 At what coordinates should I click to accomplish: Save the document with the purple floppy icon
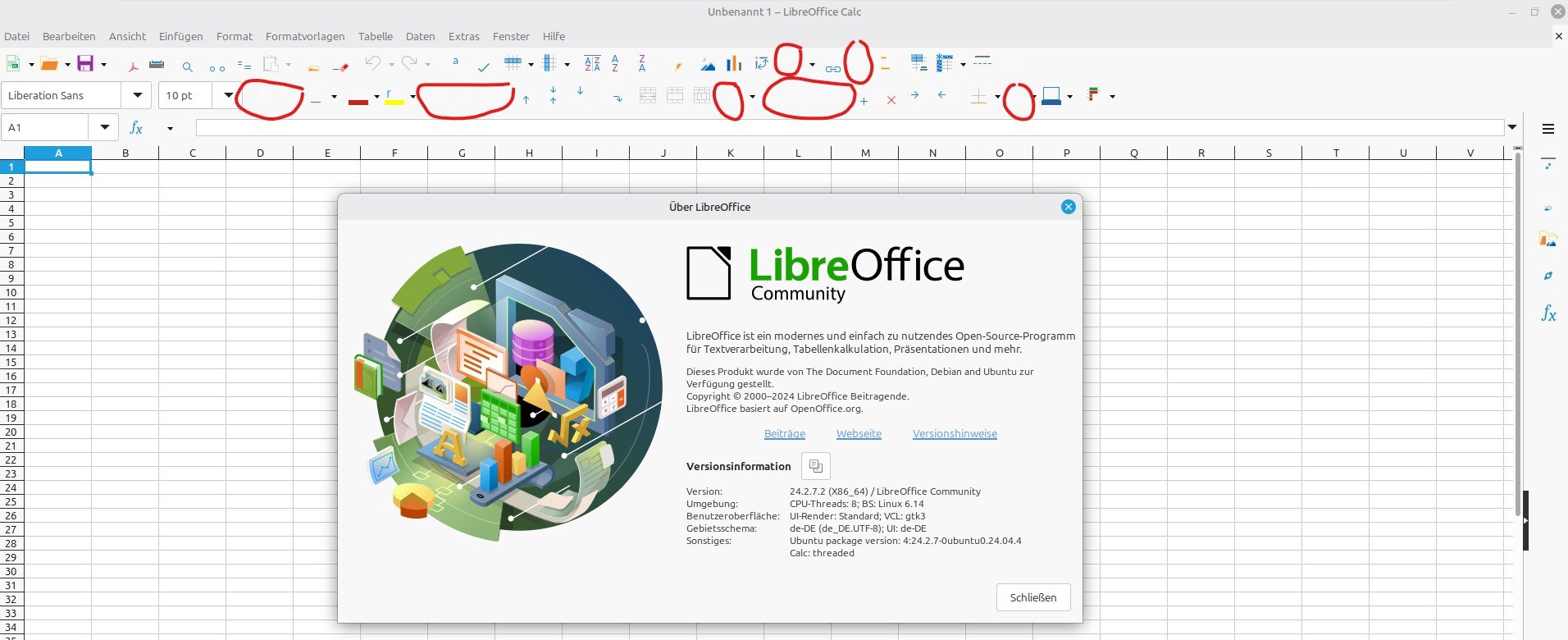(x=85, y=64)
